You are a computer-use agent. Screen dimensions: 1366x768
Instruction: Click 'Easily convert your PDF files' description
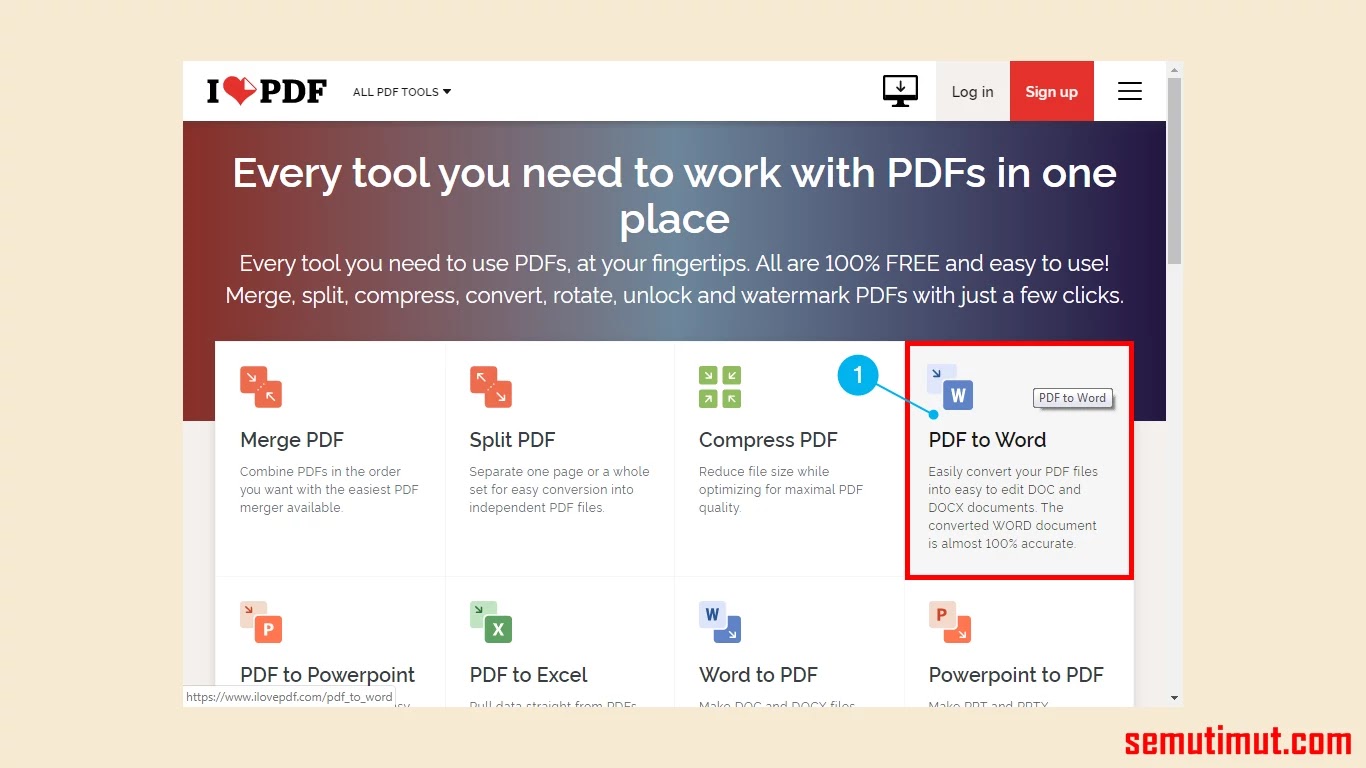click(x=1013, y=507)
